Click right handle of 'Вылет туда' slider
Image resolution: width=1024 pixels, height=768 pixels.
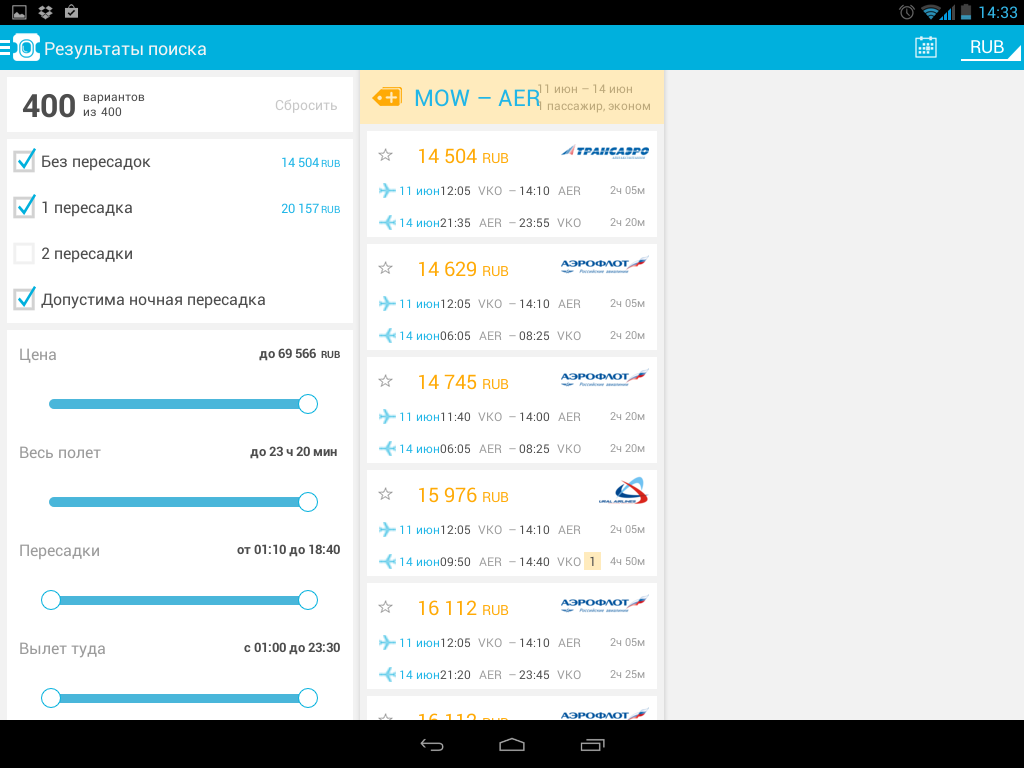tap(308, 698)
